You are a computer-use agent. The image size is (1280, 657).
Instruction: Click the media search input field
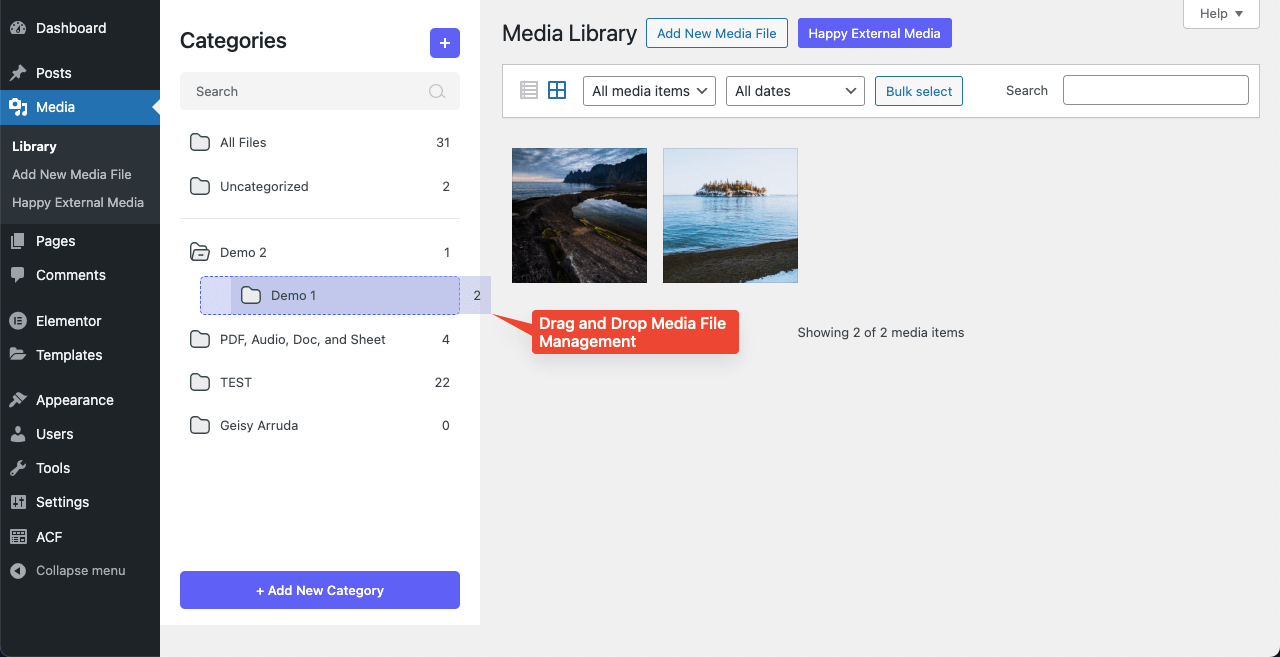click(x=1155, y=90)
